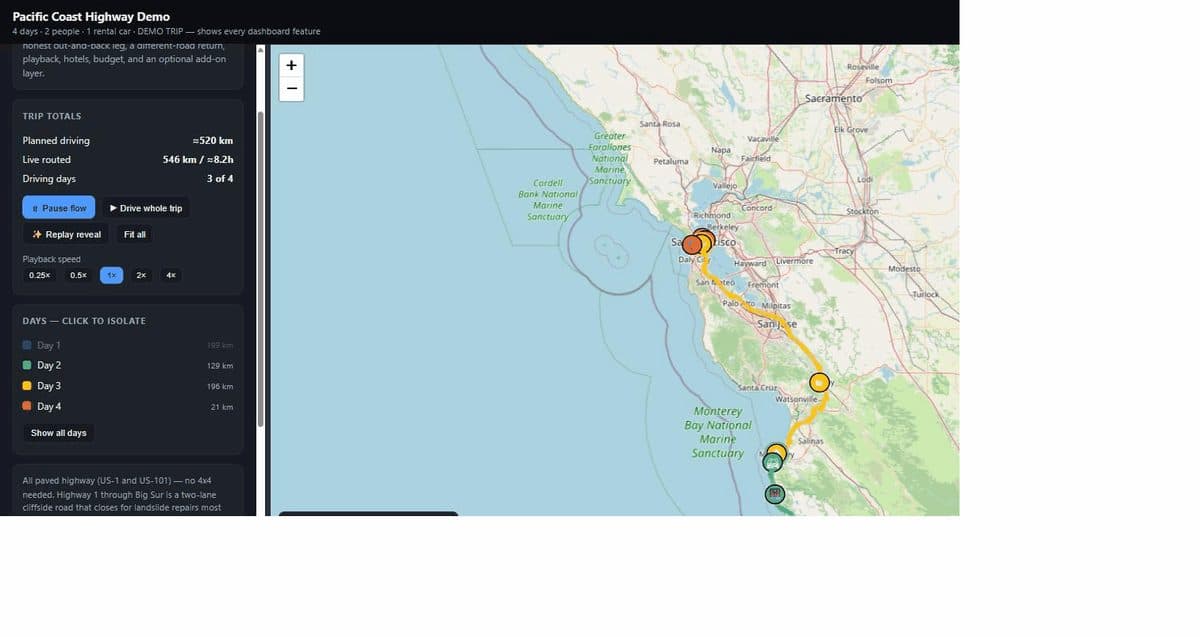Viewport: 1200px width, 637px height.
Task: Isolate Day 1 in the days list
Action: click(127, 345)
